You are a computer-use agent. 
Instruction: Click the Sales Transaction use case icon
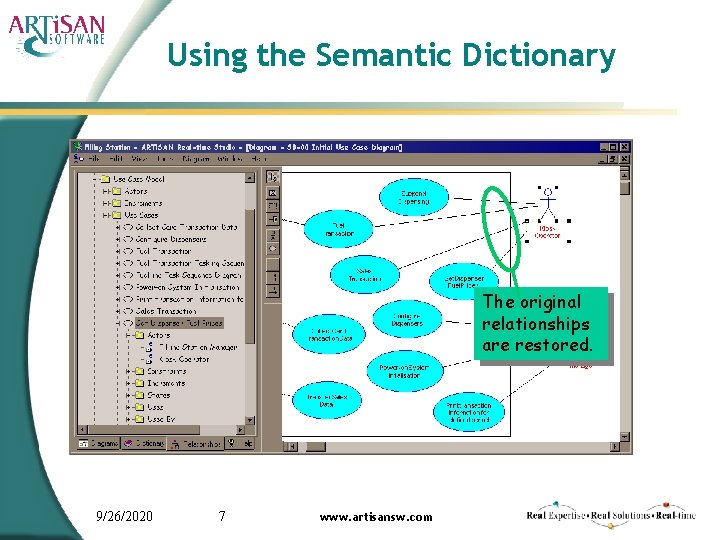click(x=128, y=311)
